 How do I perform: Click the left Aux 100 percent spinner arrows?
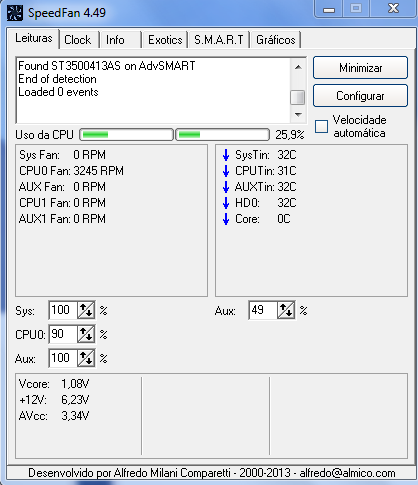pyautogui.click(x=86, y=358)
